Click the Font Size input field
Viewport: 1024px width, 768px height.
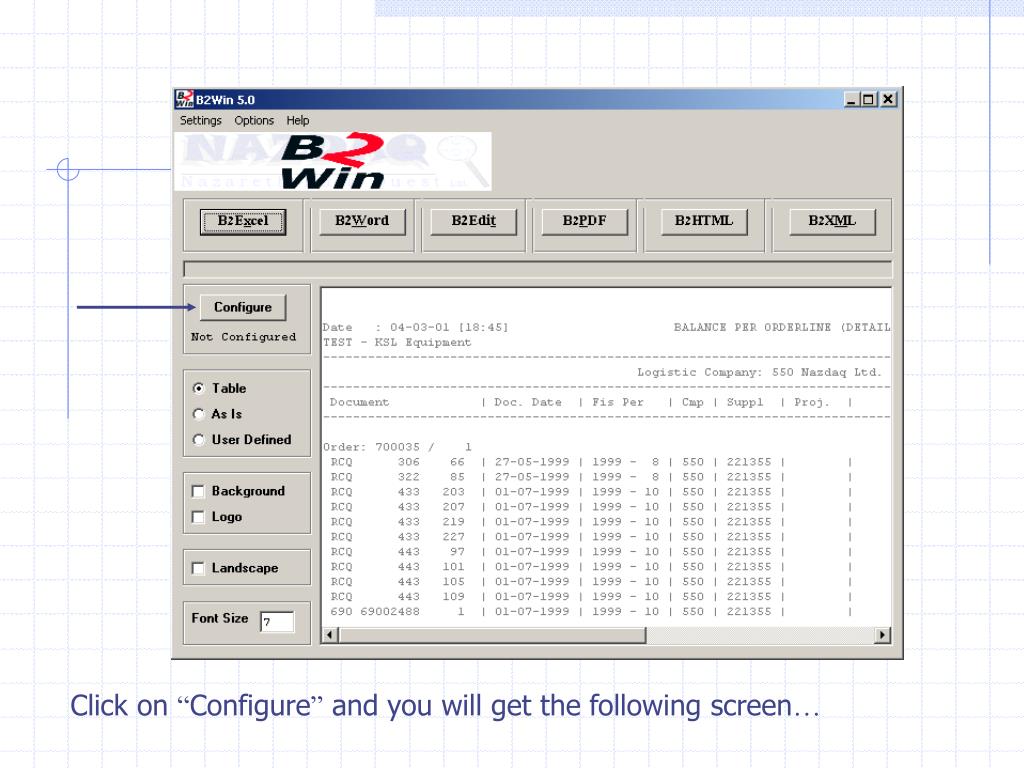pyautogui.click(x=277, y=622)
